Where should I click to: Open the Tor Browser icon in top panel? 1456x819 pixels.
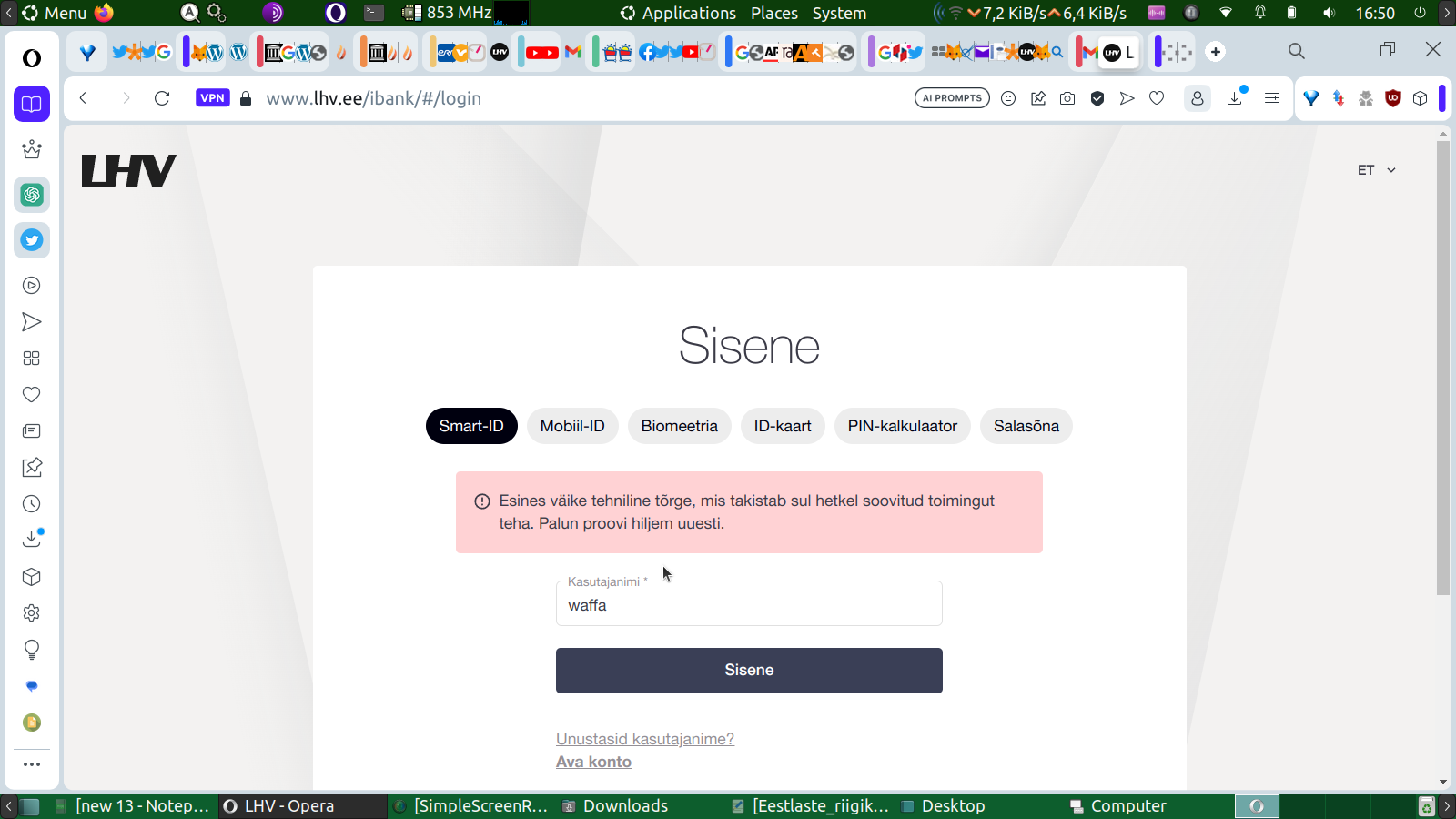(273, 13)
